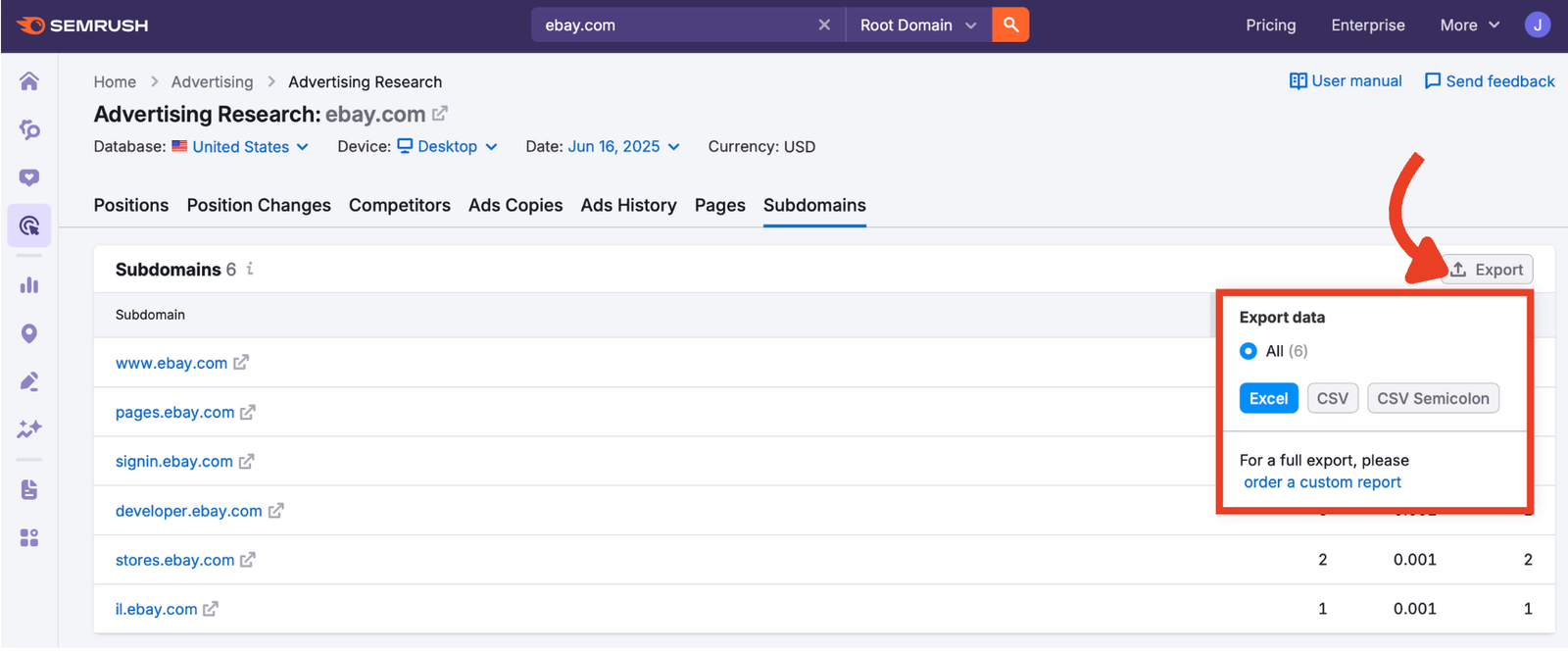Open external link icon next to il.ebay.com
This screenshot has height=652, width=1568.
pyautogui.click(x=211, y=609)
